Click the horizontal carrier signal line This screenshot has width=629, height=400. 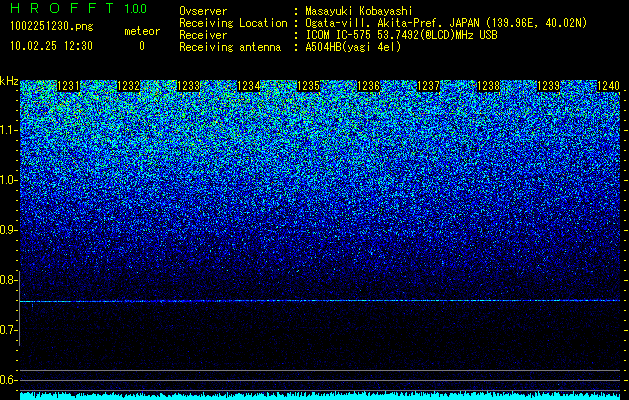320,301
